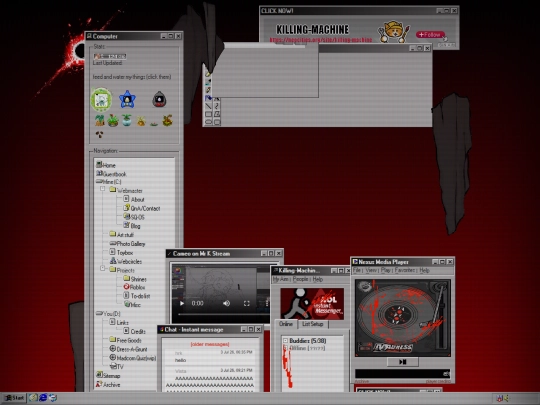Open the neocities killing-machine link
Image resolution: width=540 pixels, height=405 pixels.
click(x=321, y=40)
